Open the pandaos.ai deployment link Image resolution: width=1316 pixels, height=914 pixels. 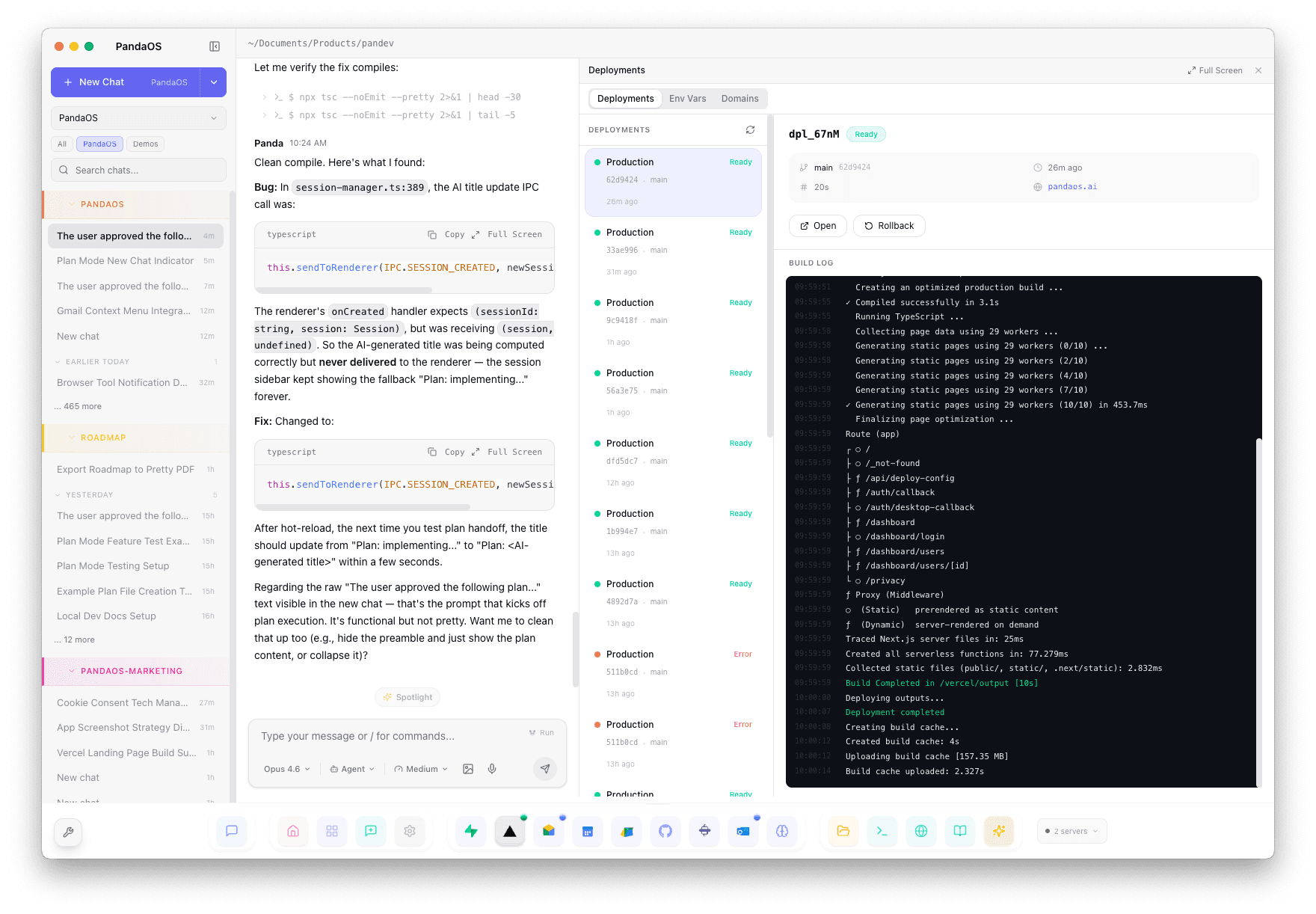(1073, 186)
